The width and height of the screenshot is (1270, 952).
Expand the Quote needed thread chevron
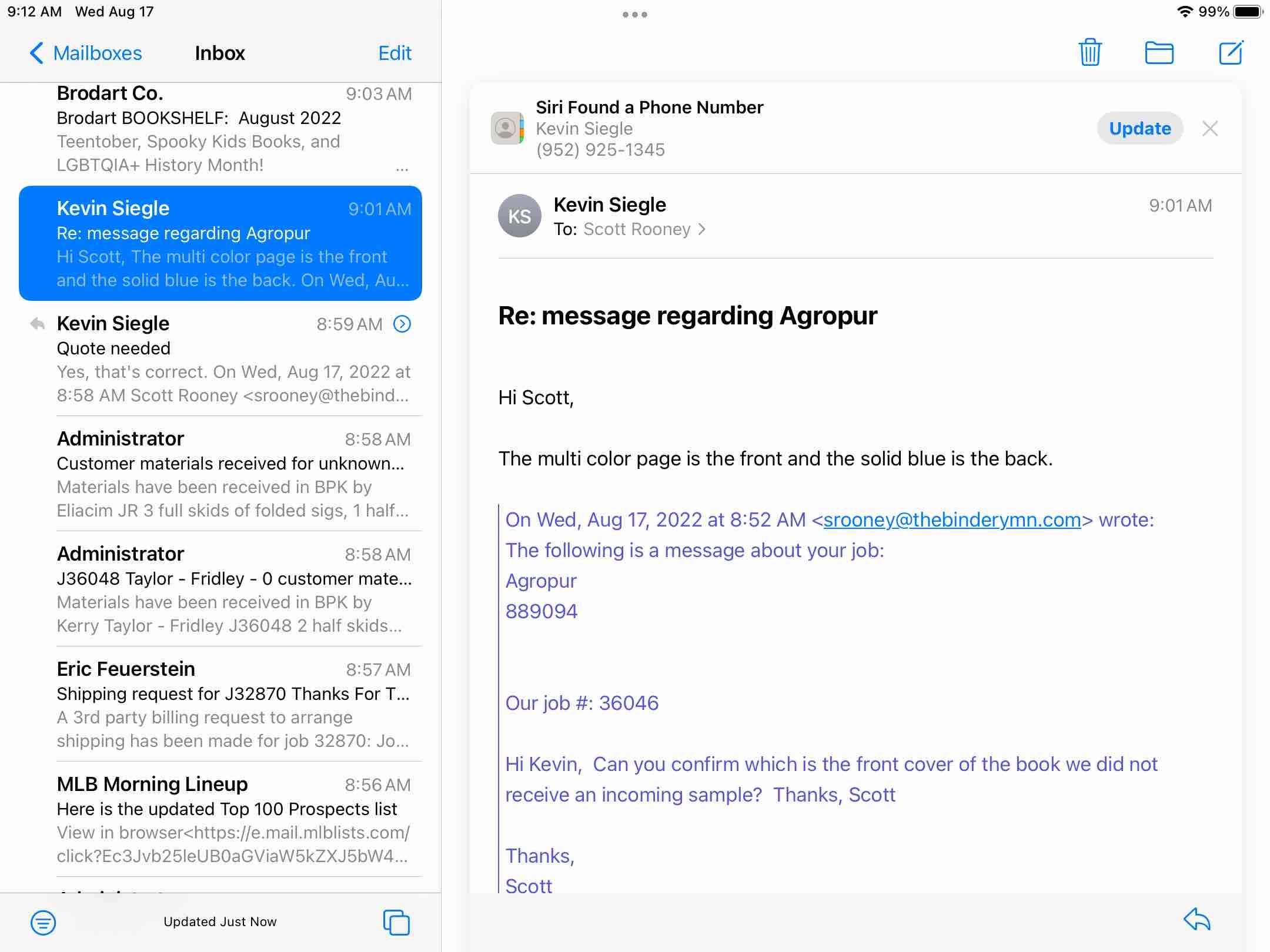click(402, 324)
